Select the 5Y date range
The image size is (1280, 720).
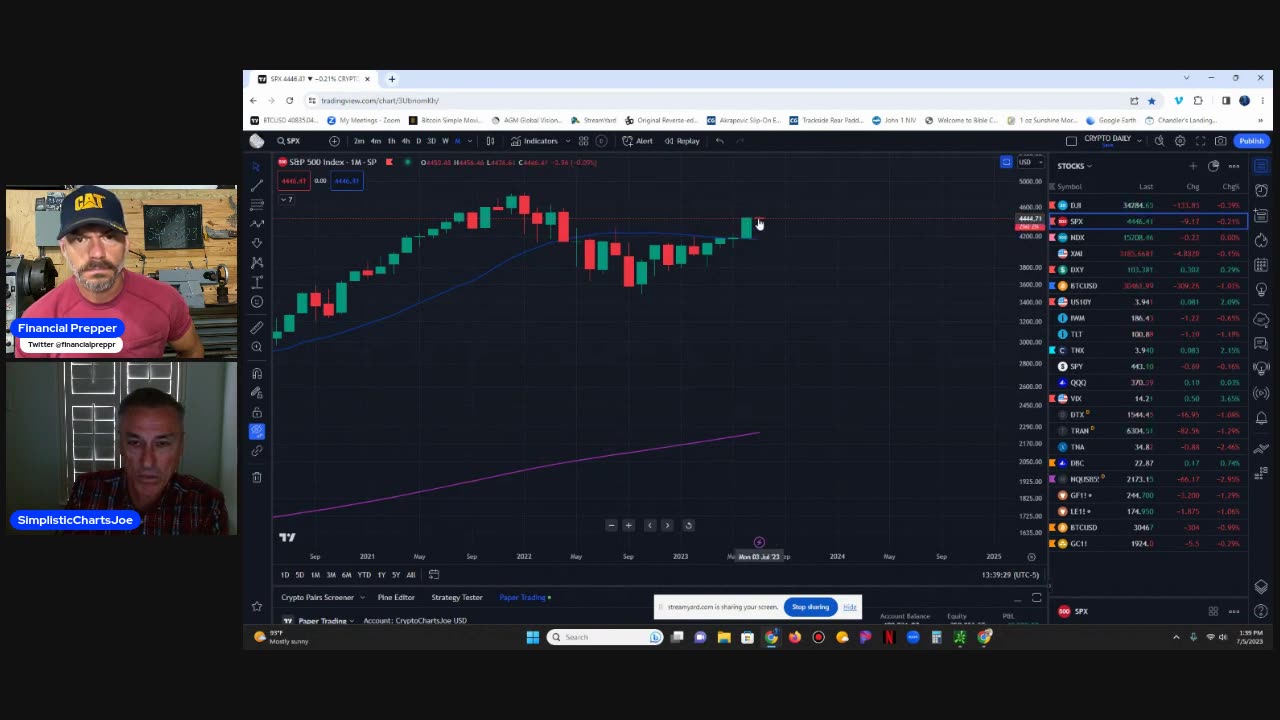(x=396, y=575)
